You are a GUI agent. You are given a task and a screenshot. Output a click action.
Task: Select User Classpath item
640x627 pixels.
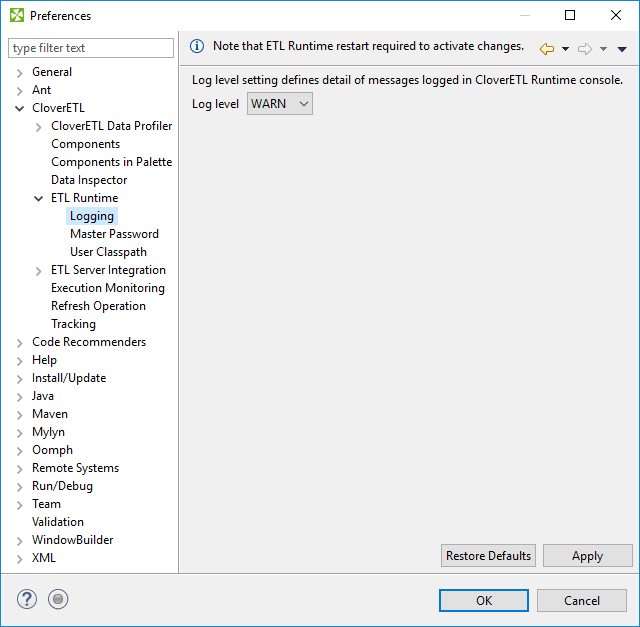click(x=108, y=252)
